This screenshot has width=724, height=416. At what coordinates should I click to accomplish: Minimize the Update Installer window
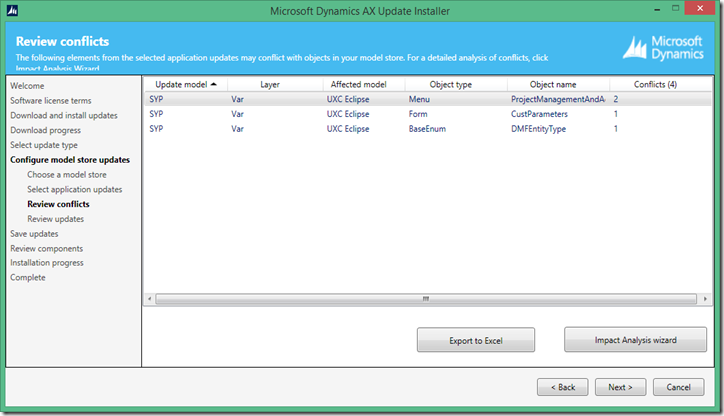tap(657, 9)
